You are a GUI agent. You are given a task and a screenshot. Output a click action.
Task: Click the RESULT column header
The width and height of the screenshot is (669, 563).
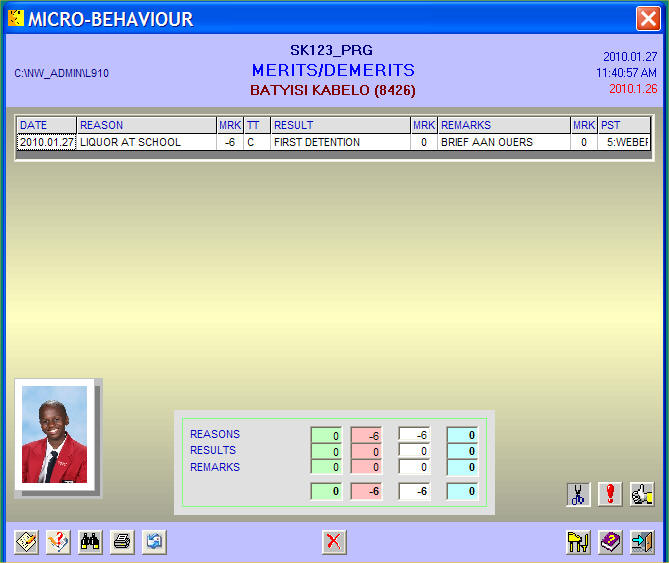(340, 125)
